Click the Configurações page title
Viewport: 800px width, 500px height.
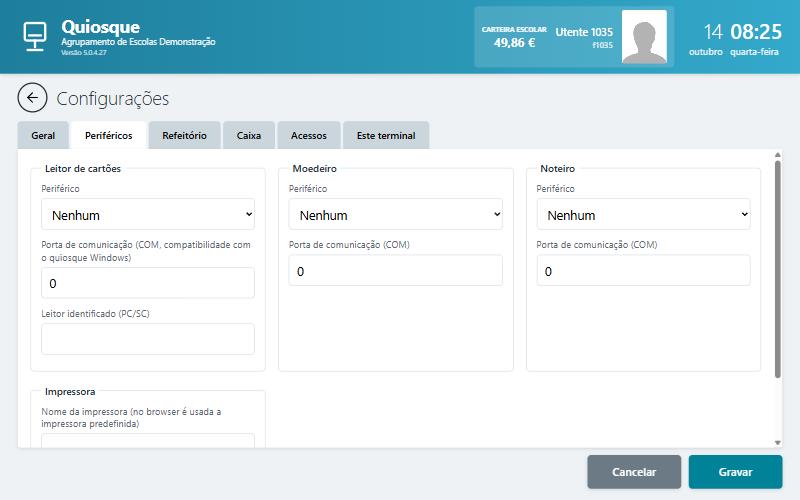click(x=113, y=98)
